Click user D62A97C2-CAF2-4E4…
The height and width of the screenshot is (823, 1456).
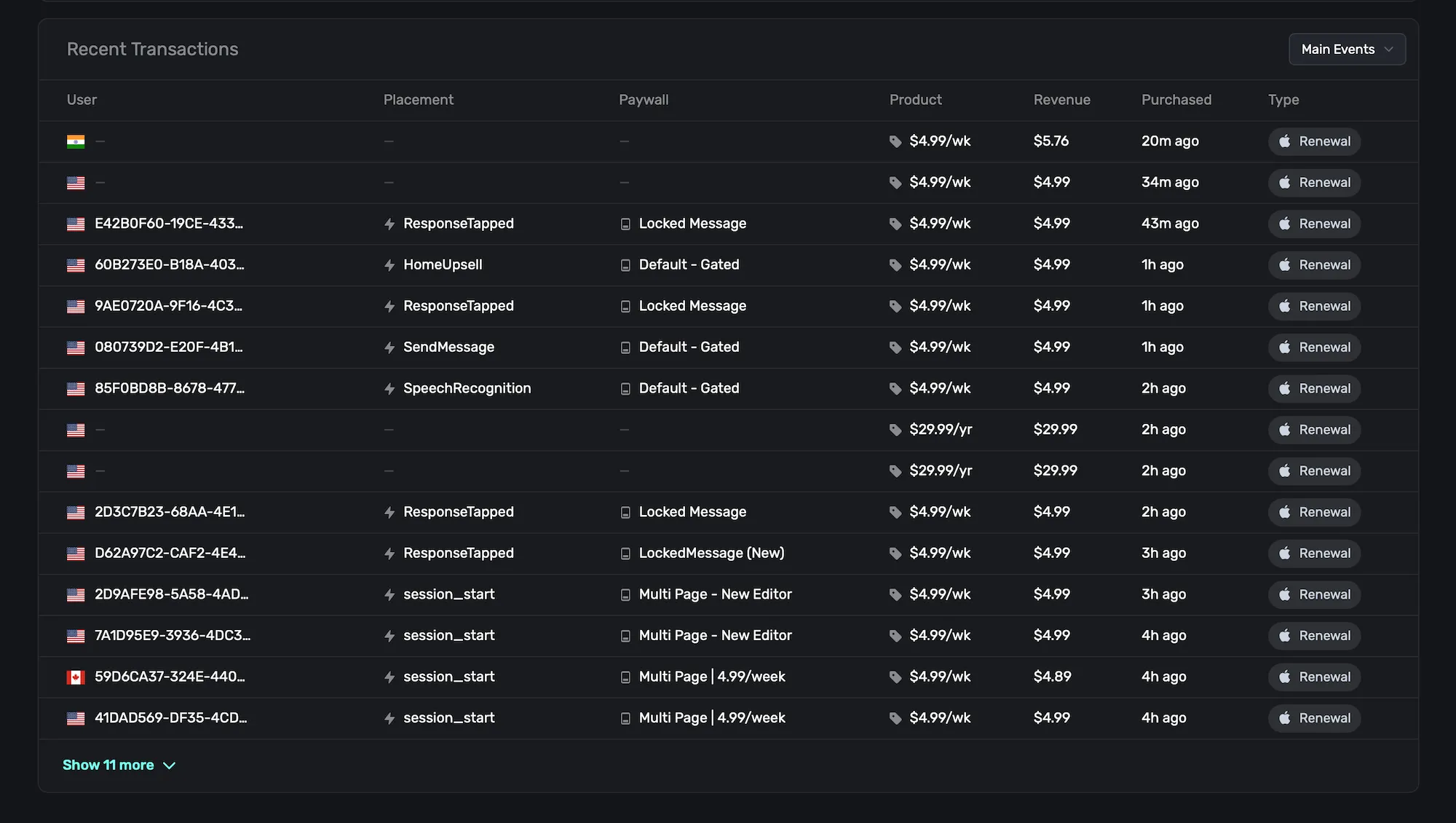170,554
